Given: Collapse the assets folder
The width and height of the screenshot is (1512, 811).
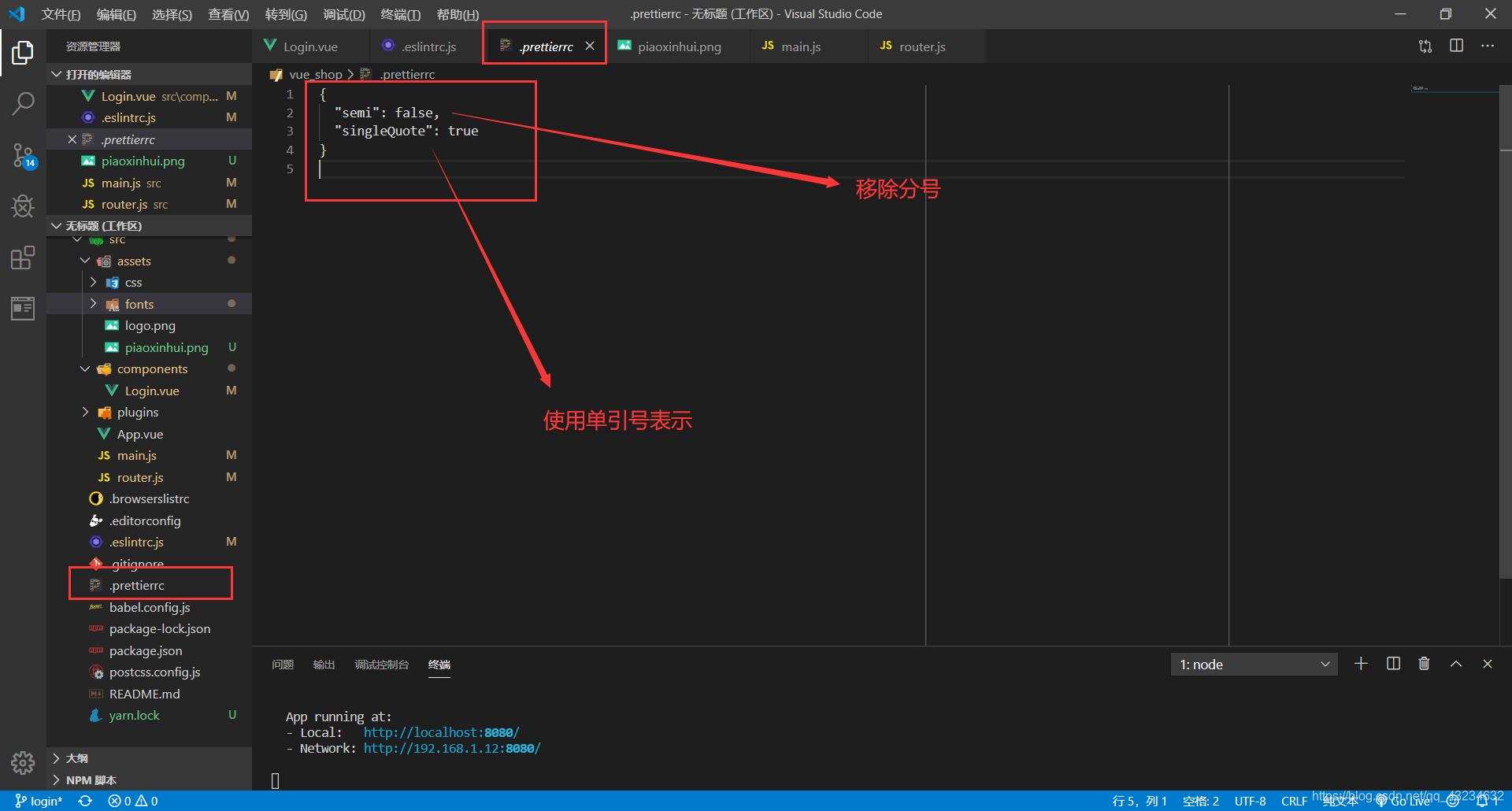Looking at the screenshot, I should [x=85, y=261].
